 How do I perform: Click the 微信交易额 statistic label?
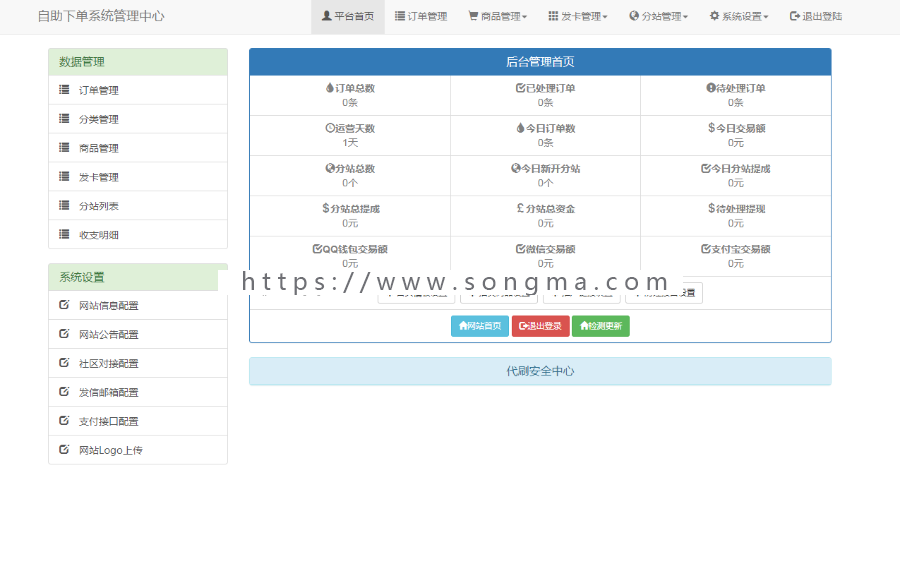[x=550, y=249]
